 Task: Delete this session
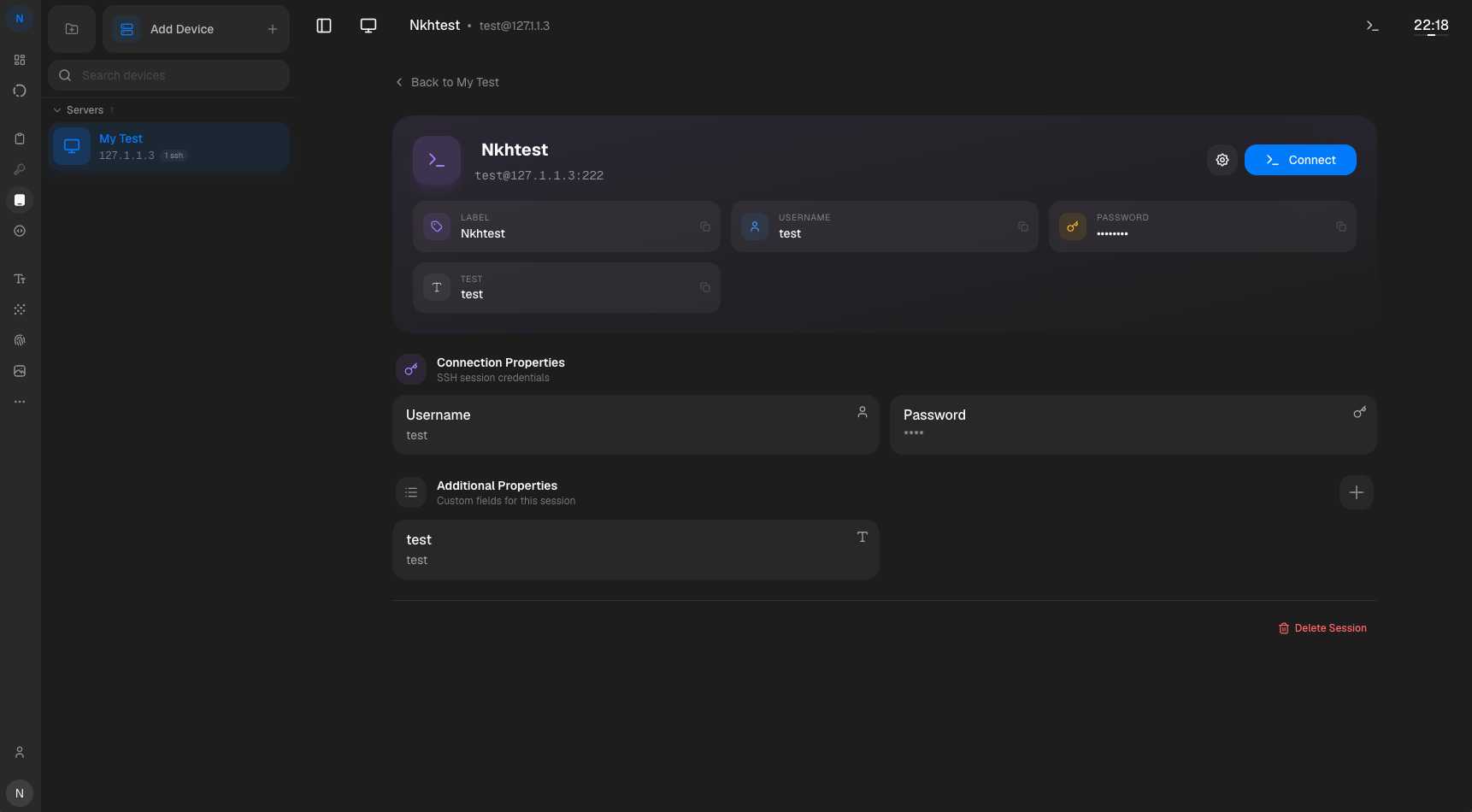1322,628
